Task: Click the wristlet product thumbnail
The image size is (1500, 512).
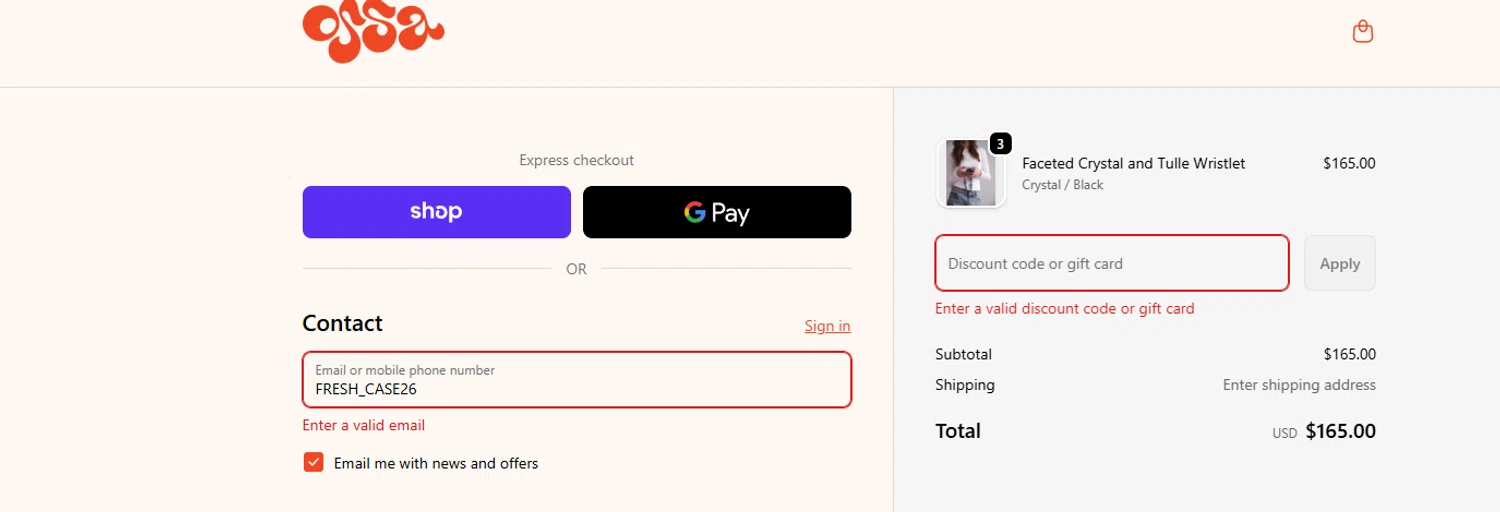Action: coord(970,174)
